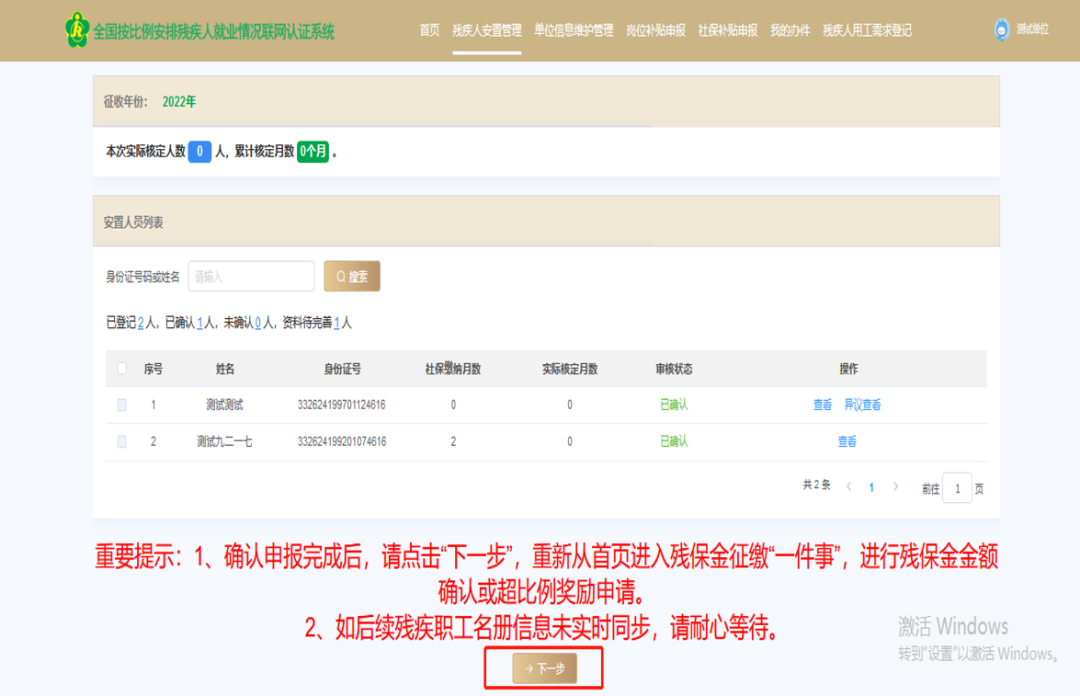The height and width of the screenshot is (696, 1080).
Task: Select page 1 in pagination
Action: [871, 487]
